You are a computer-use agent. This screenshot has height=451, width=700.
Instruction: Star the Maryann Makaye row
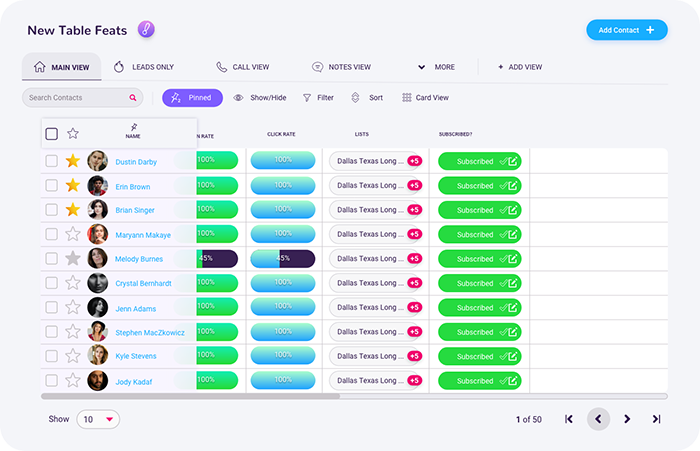tap(73, 234)
